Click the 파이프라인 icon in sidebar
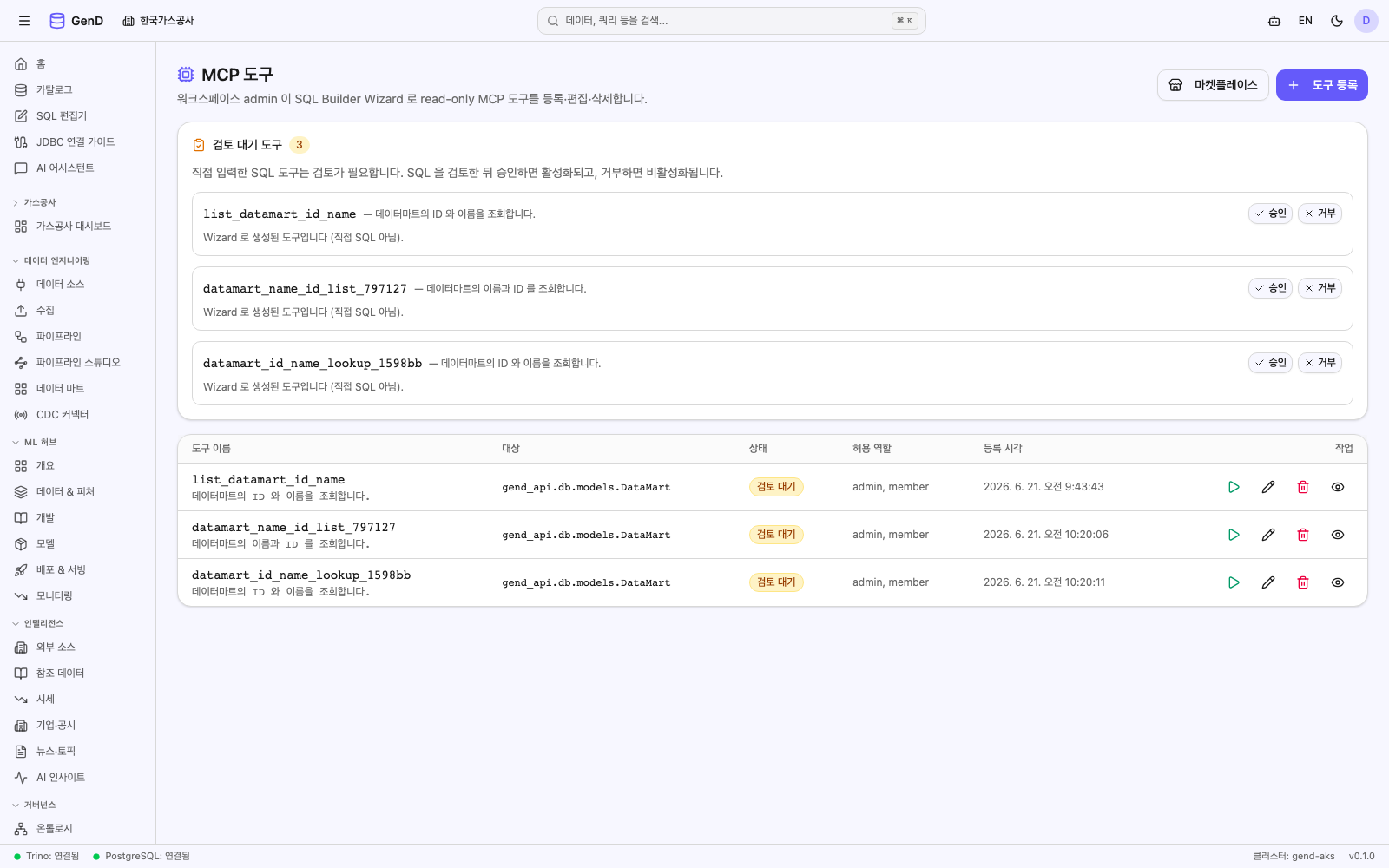The width and height of the screenshot is (1389, 868). pyautogui.click(x=21, y=337)
